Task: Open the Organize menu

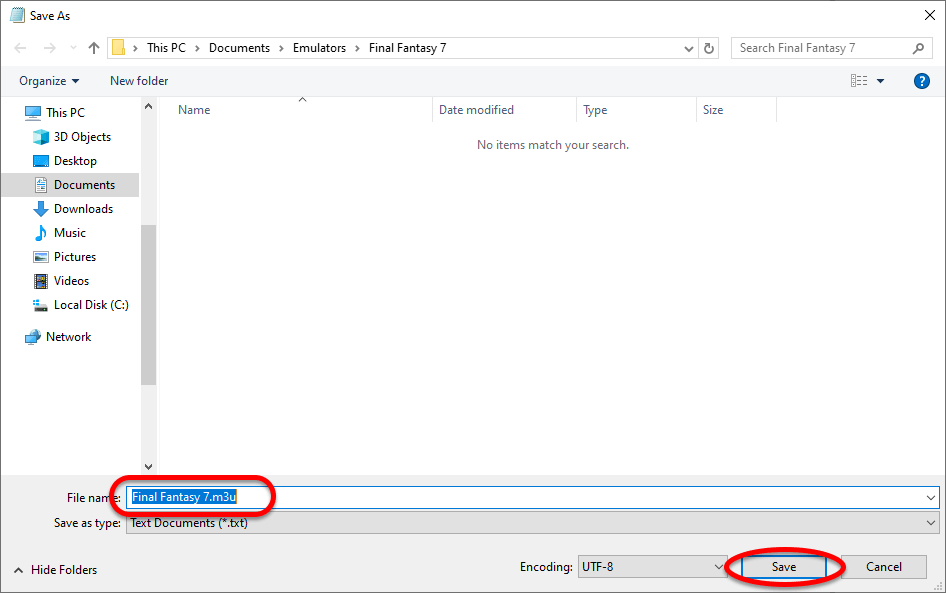Action: tap(48, 81)
